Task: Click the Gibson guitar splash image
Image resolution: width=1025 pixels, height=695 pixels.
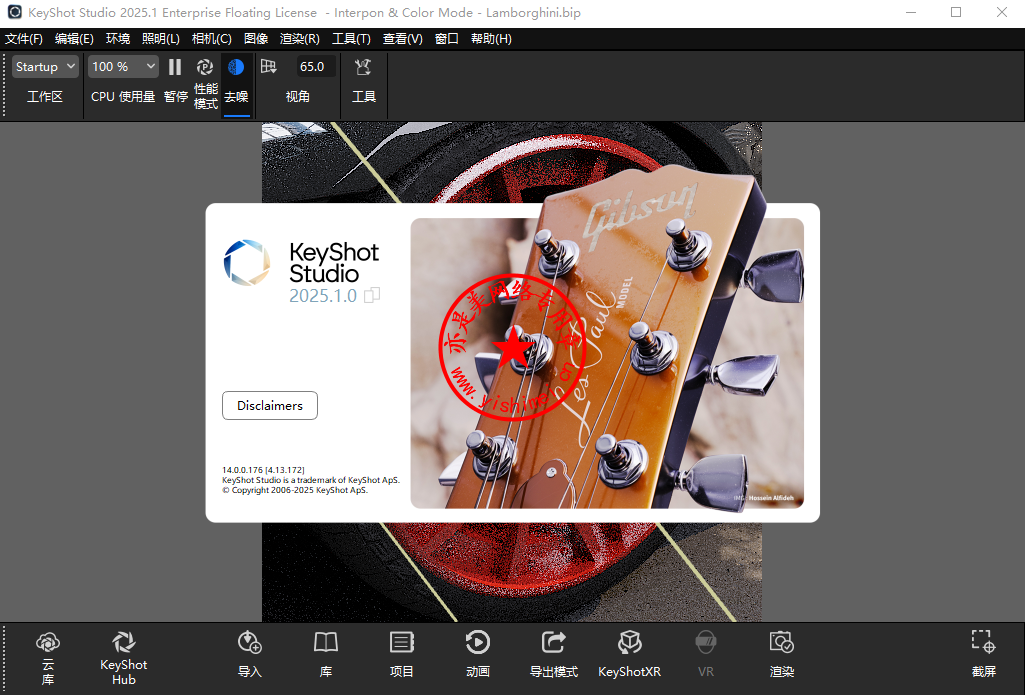Action: 607,363
